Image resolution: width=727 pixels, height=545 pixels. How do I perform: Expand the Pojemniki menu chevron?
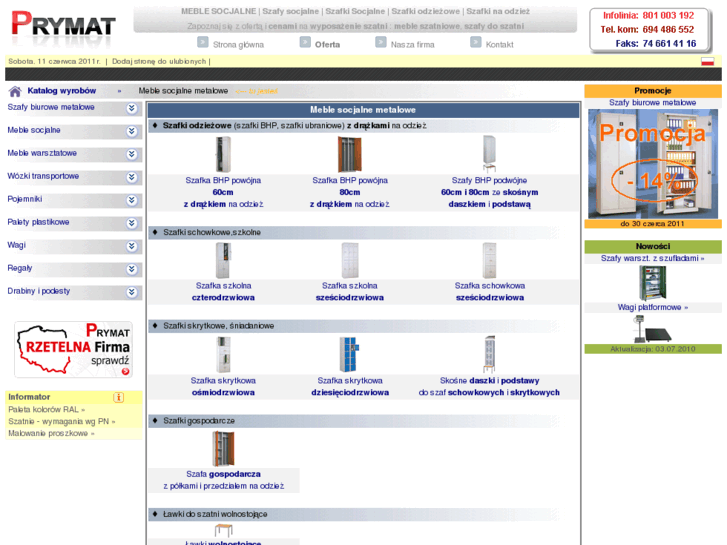point(132,200)
